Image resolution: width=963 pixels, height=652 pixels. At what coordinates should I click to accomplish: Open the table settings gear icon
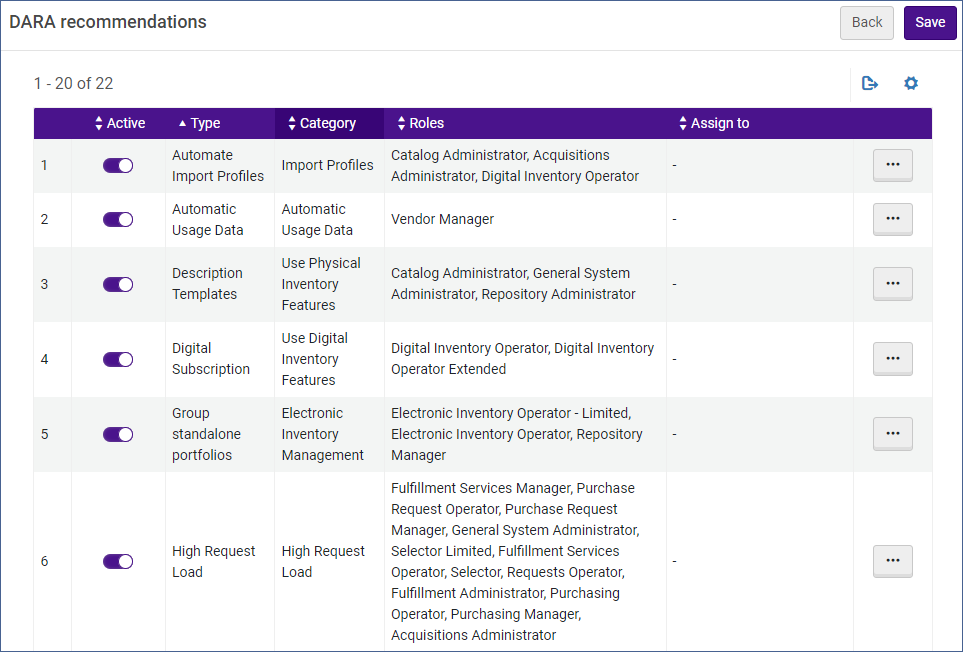911,83
